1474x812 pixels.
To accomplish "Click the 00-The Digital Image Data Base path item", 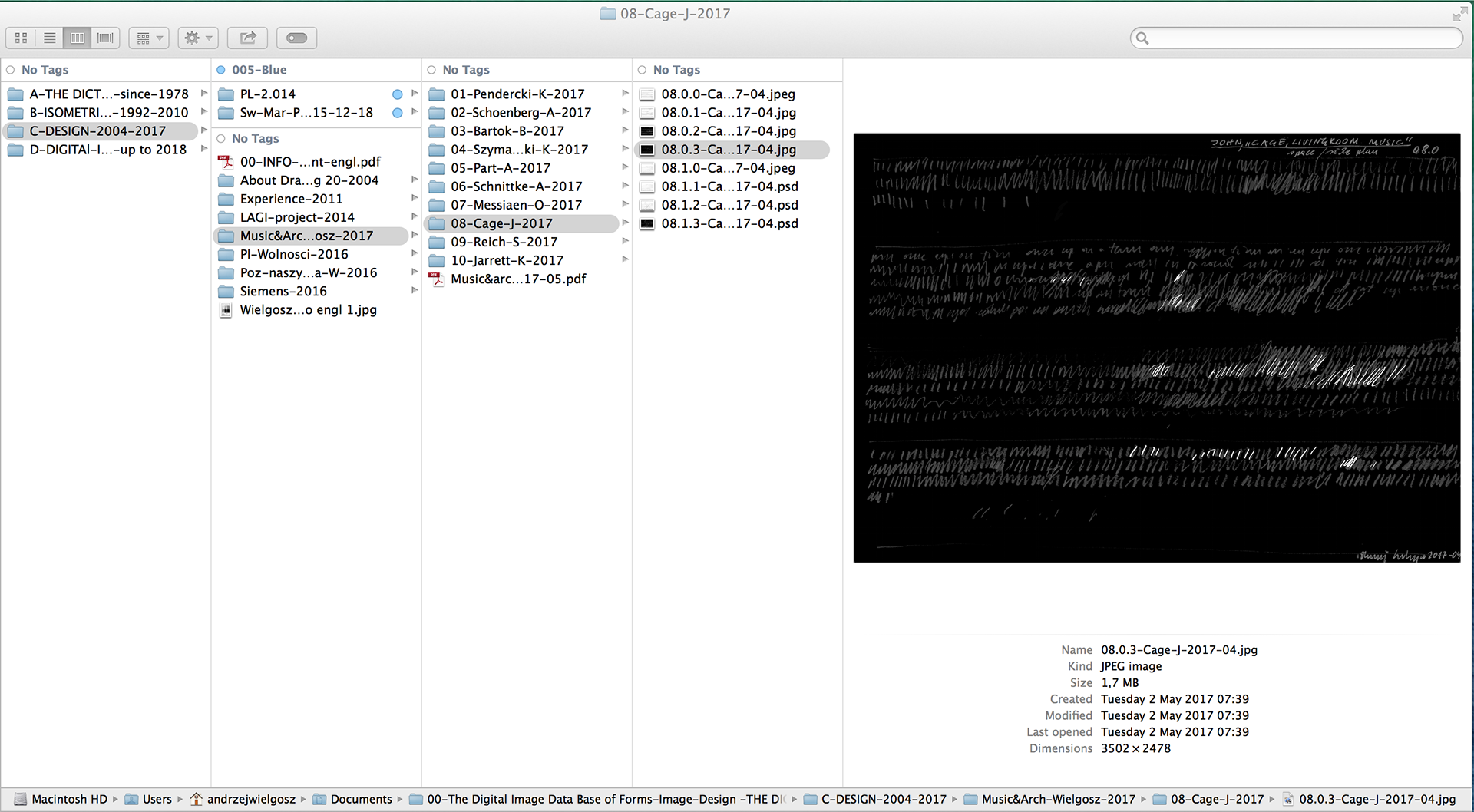I will [597, 799].
